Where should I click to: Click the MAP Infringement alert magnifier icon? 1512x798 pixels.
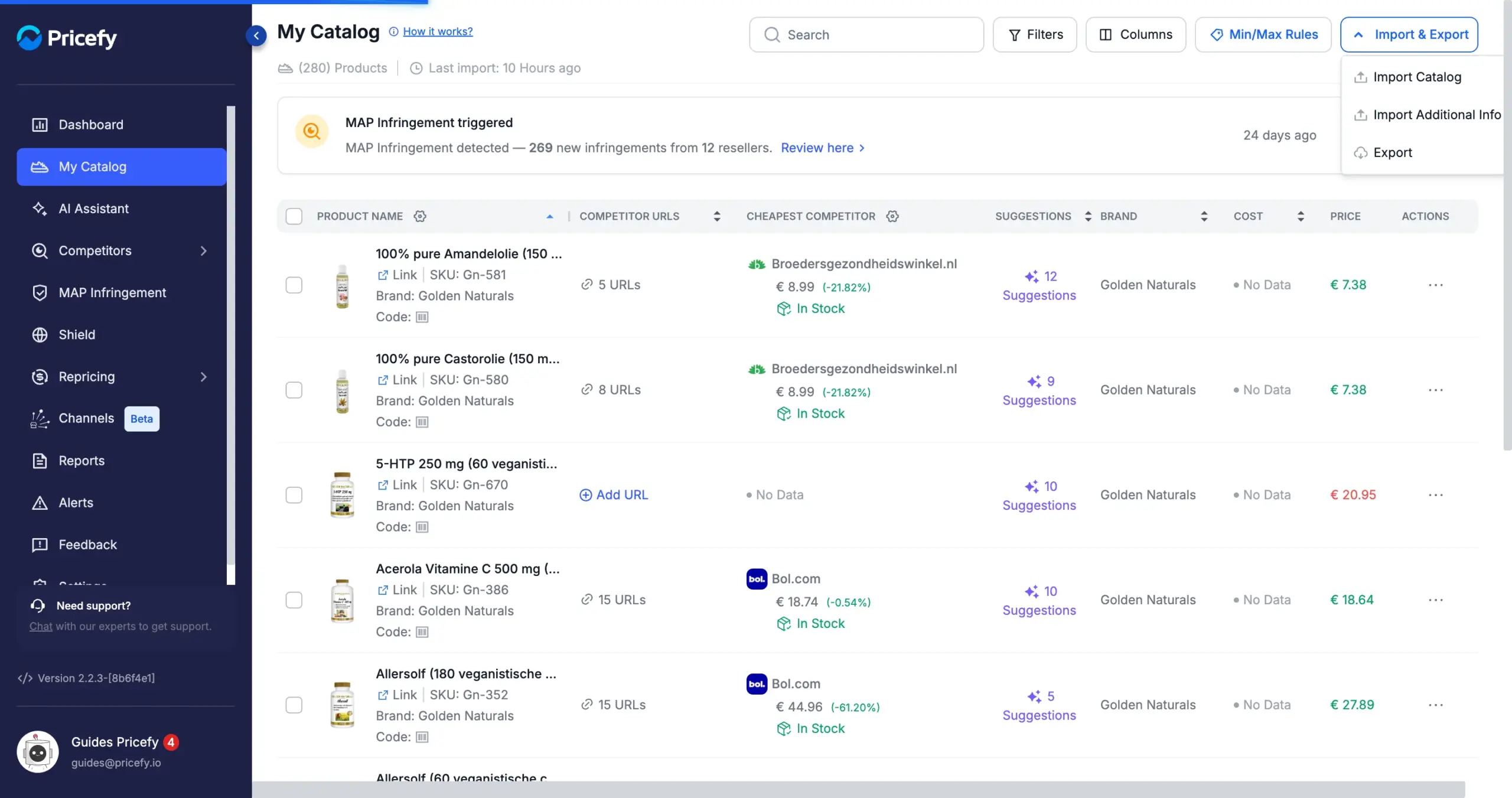pyautogui.click(x=312, y=131)
